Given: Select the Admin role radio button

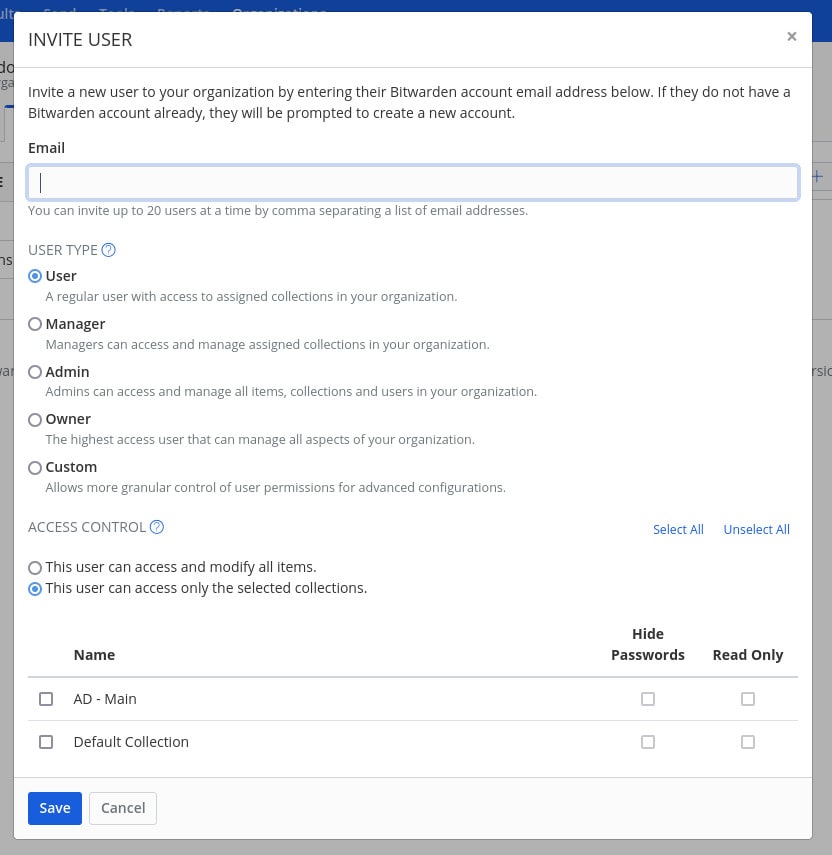Looking at the screenshot, I should tap(35, 372).
